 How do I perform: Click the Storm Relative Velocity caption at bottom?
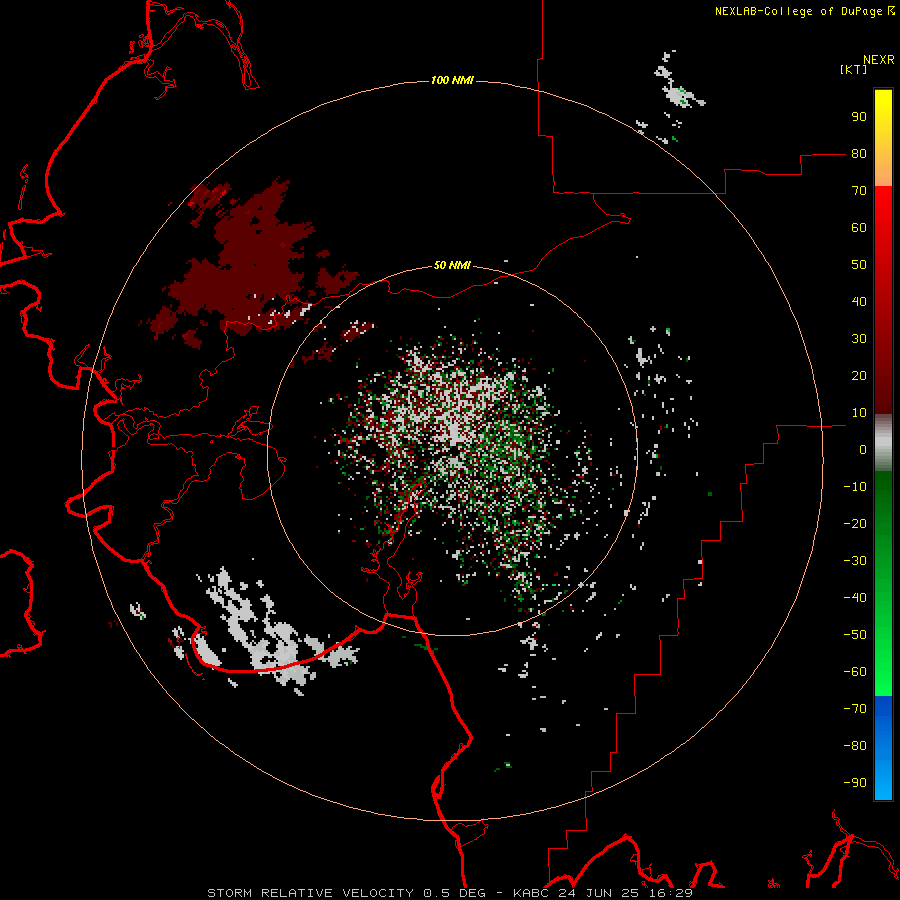click(x=449, y=893)
